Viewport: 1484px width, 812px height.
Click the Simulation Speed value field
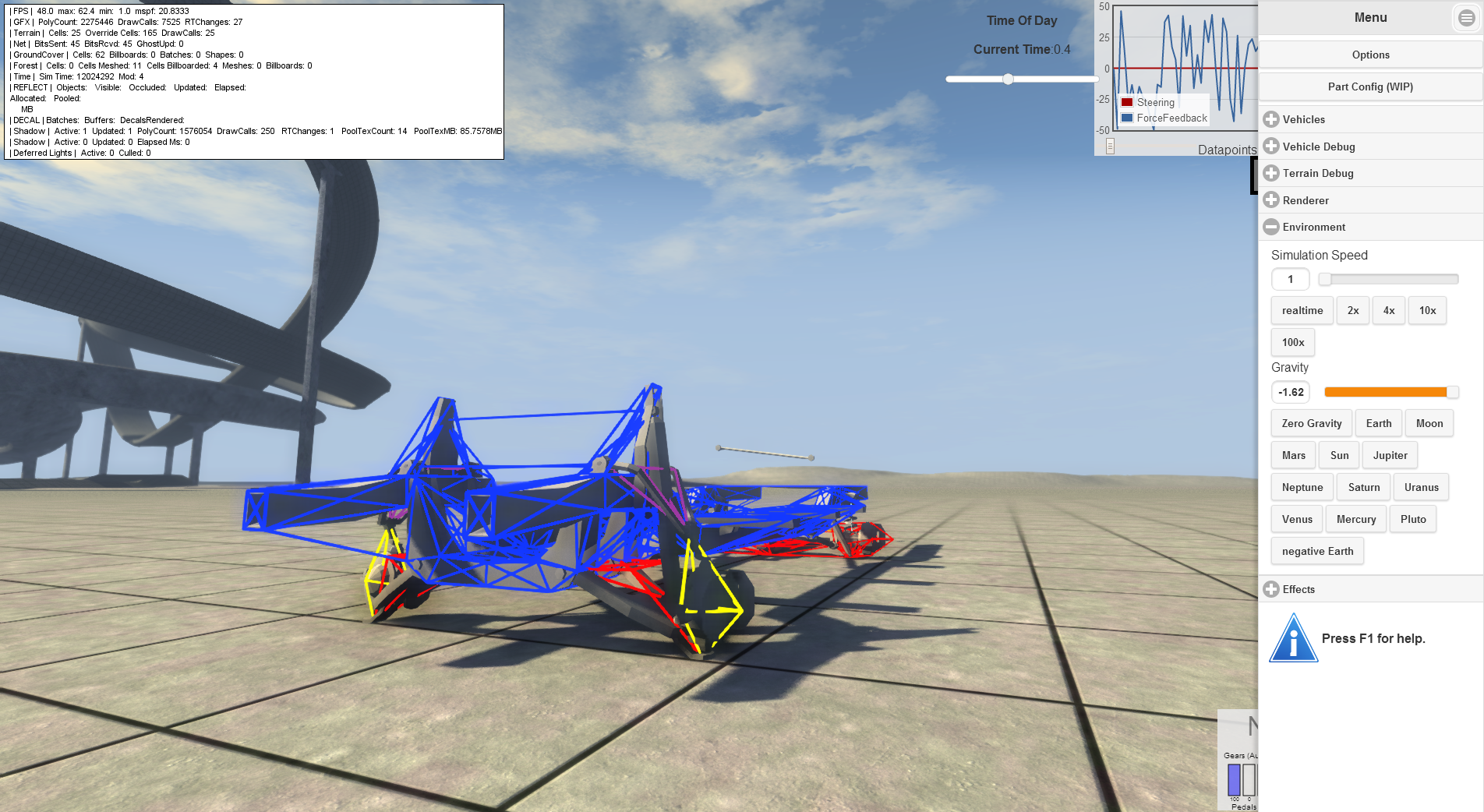point(1290,279)
